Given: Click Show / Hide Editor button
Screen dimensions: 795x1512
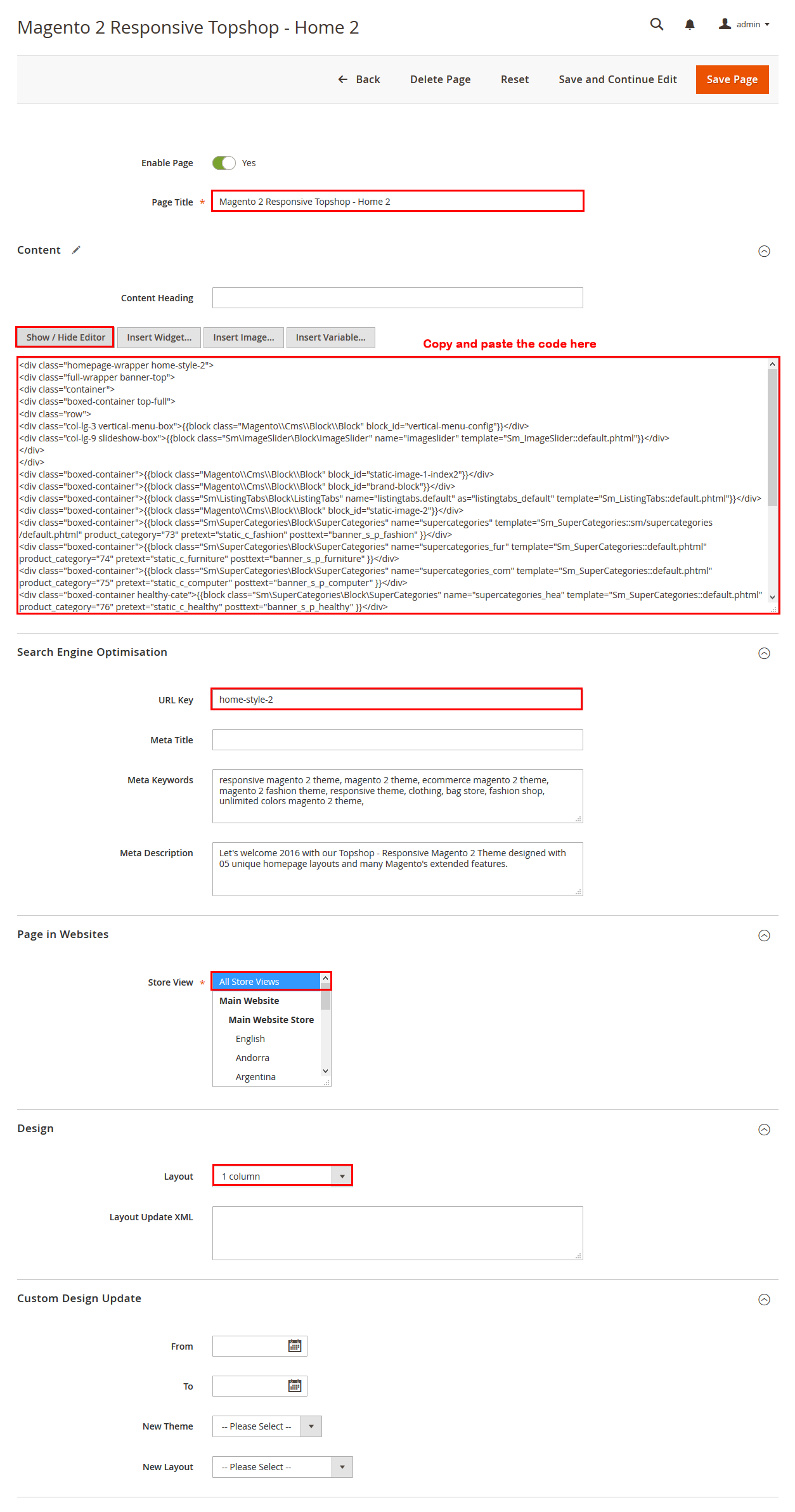Looking at the screenshot, I should 65,337.
